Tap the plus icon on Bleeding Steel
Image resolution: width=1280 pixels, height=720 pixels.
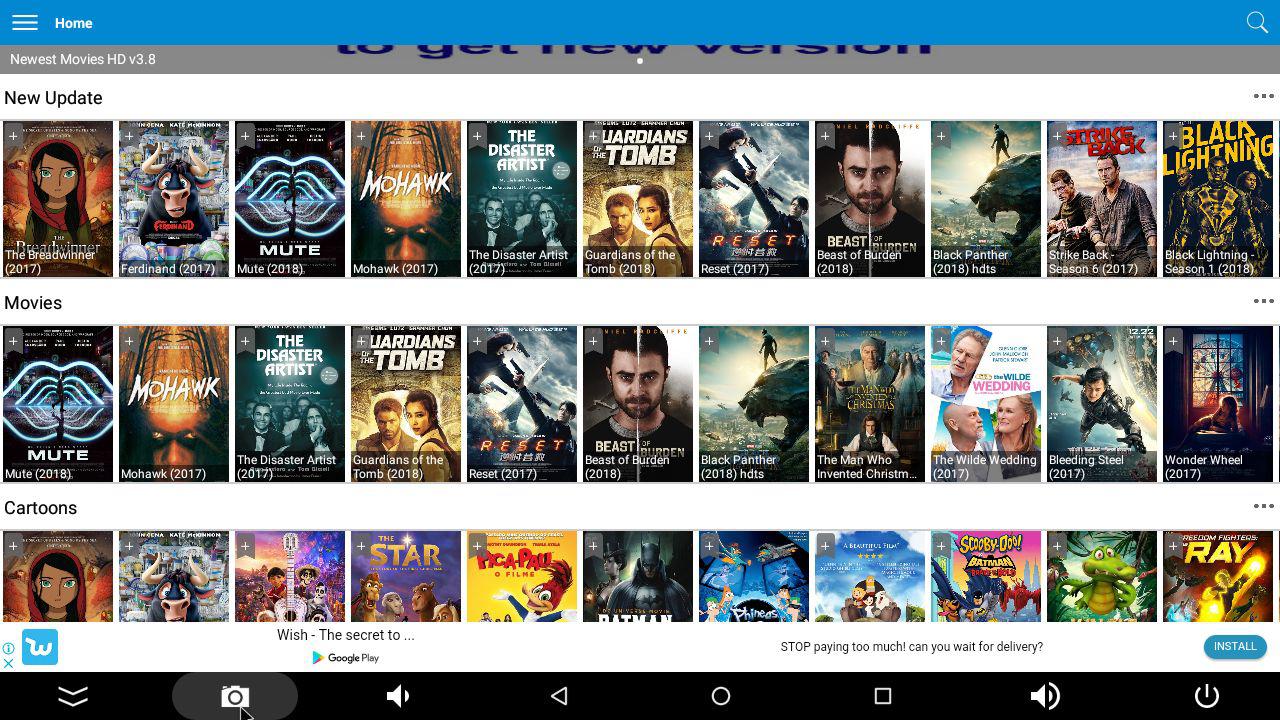[x=1057, y=341]
